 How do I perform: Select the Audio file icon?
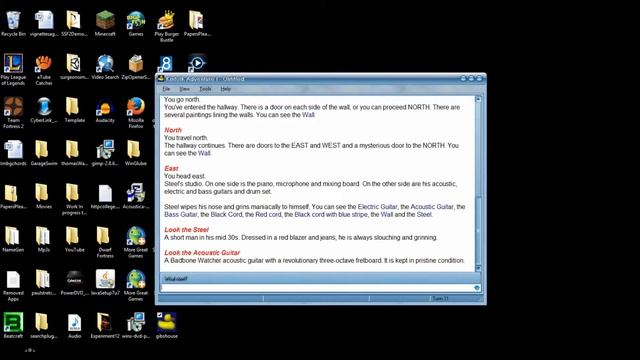click(74, 326)
